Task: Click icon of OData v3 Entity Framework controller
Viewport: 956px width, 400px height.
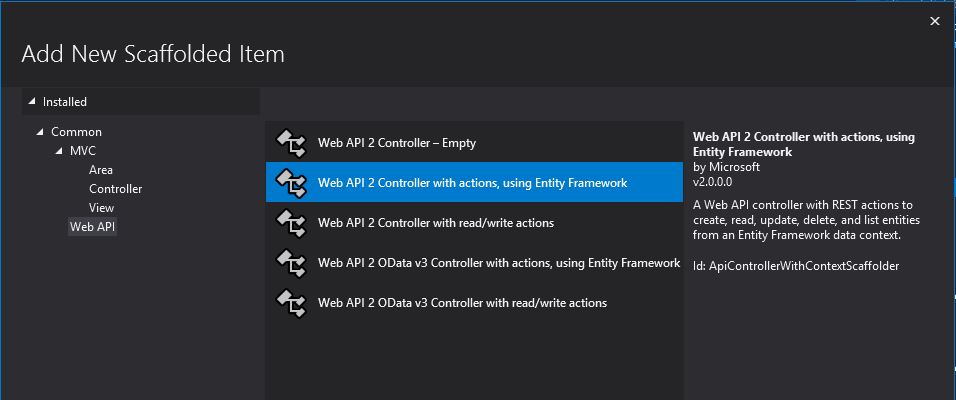Action: coord(291,263)
